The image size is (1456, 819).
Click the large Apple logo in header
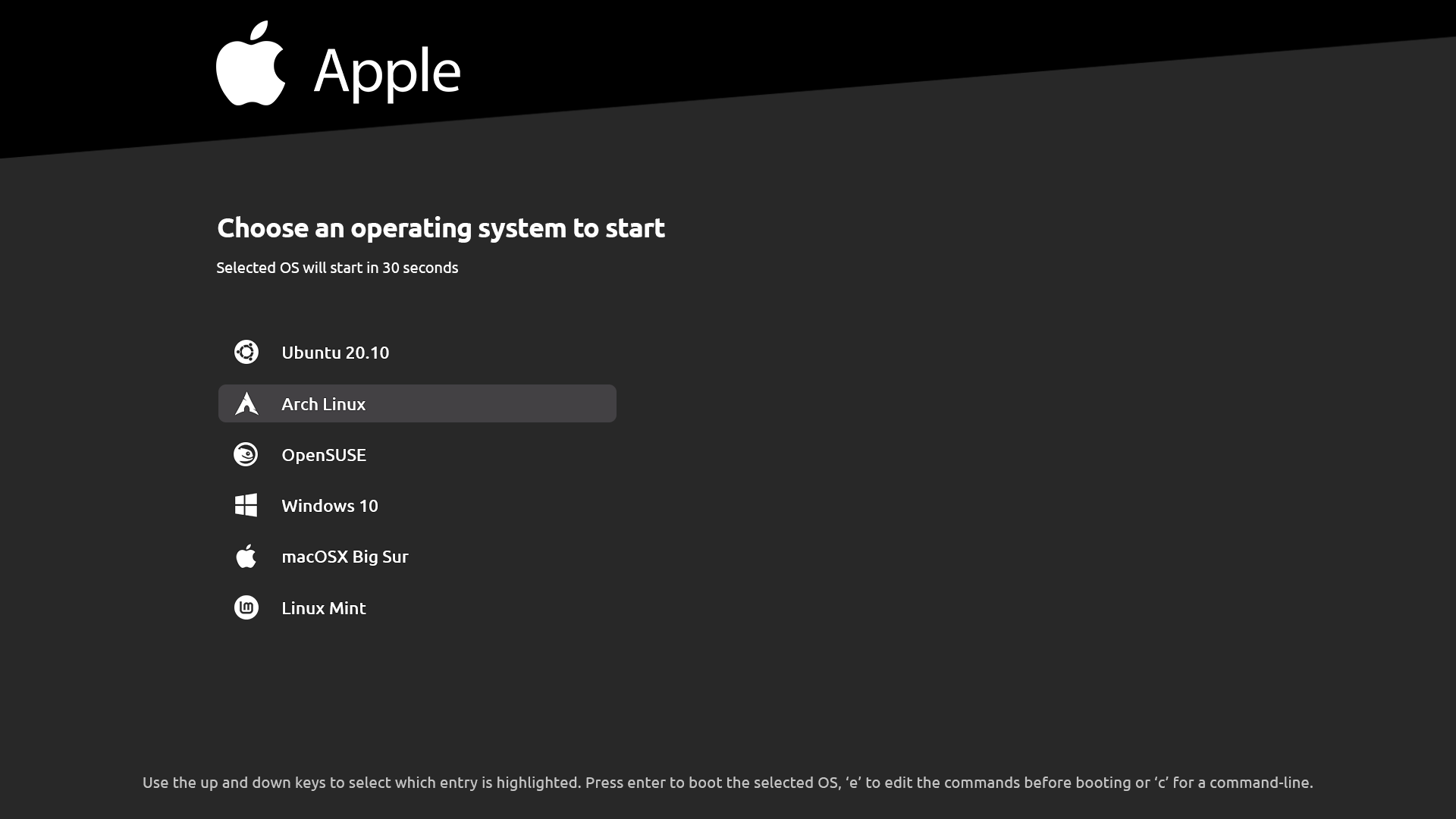251,63
